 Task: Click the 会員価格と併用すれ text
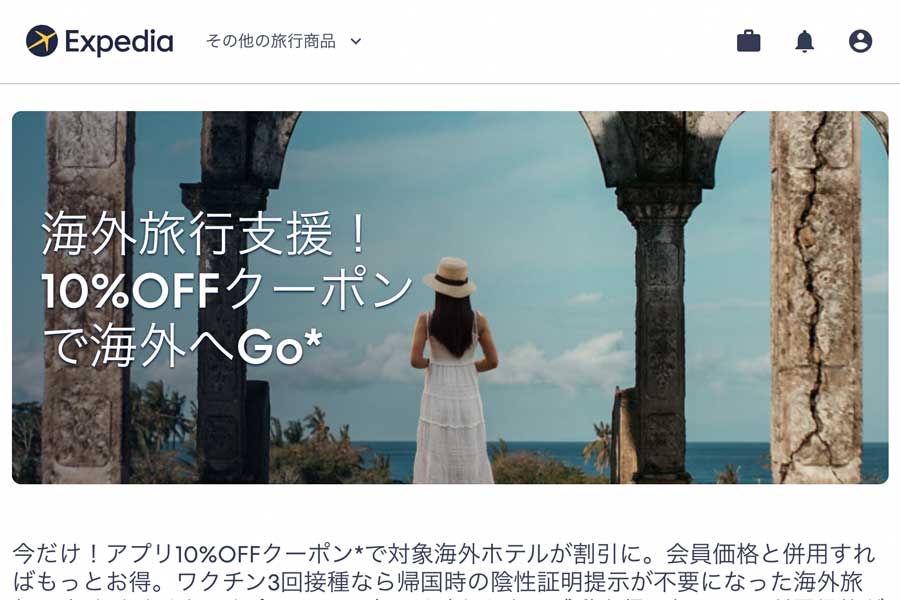(x=770, y=553)
